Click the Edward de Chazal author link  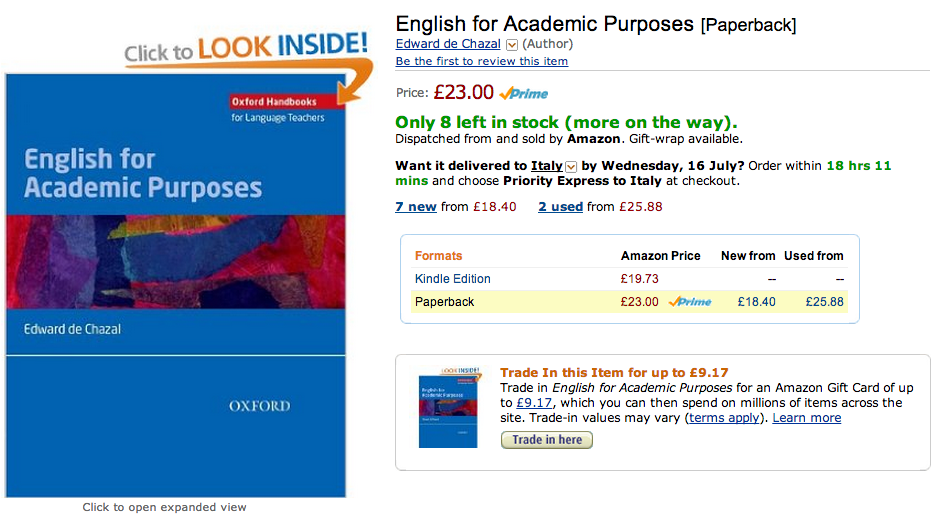tap(448, 44)
